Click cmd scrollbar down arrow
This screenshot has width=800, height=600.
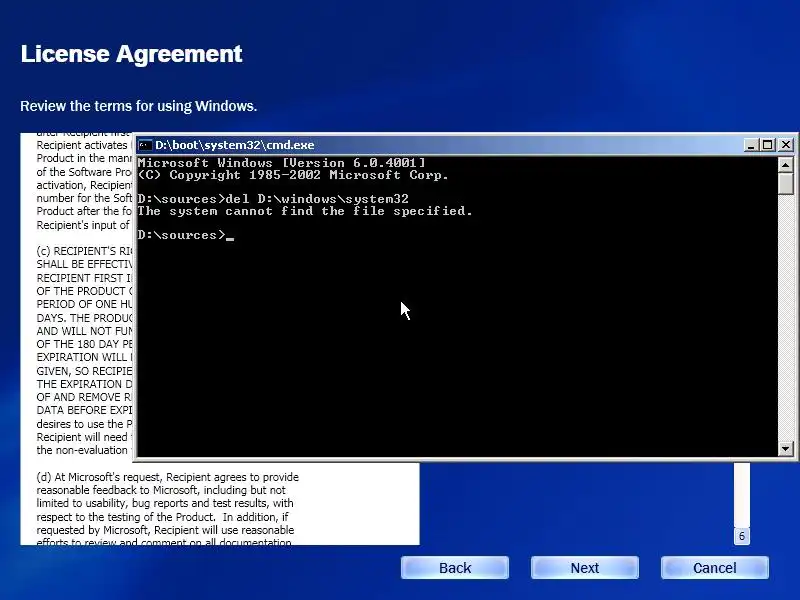pyautogui.click(x=785, y=449)
